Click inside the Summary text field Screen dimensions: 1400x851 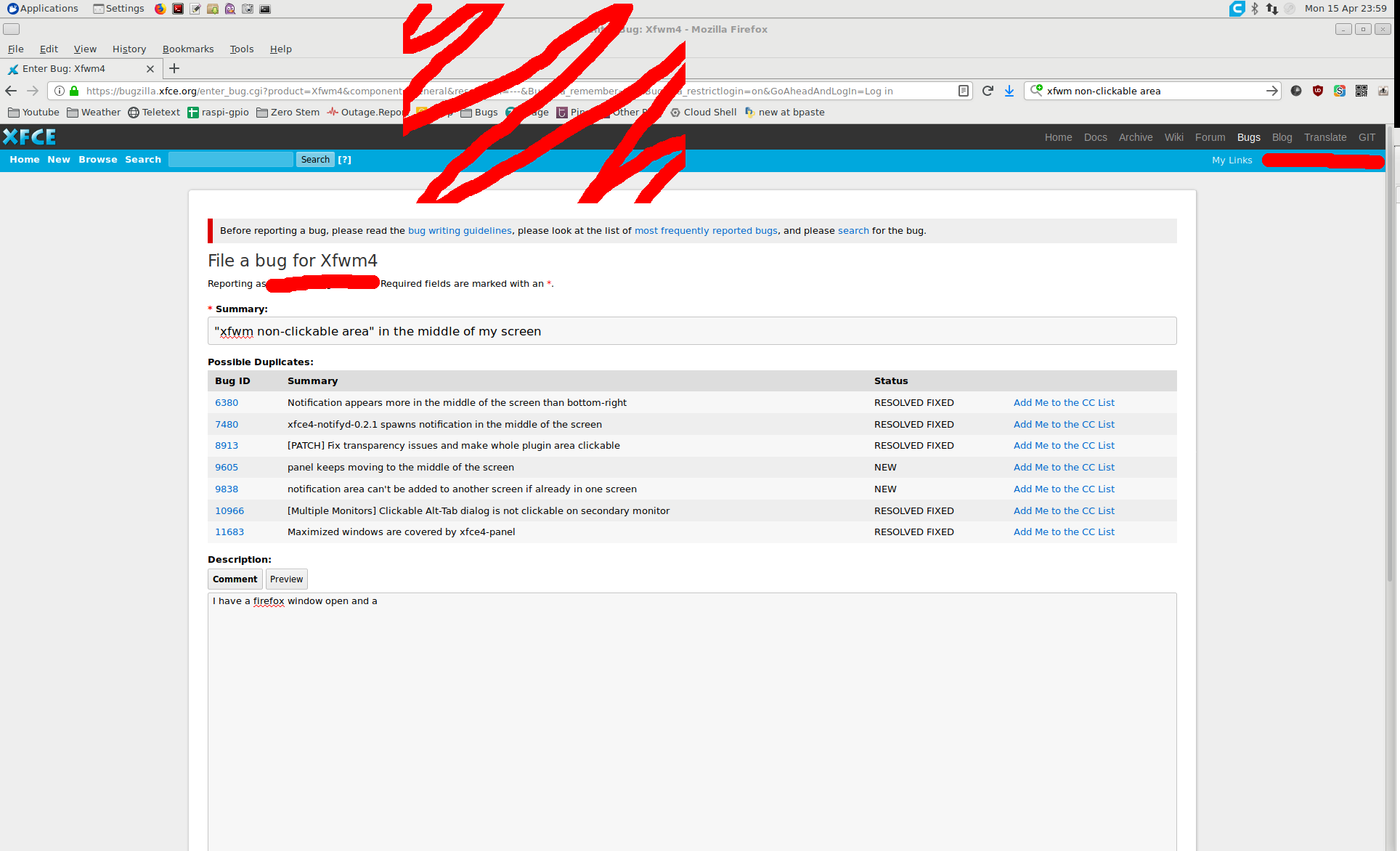coord(691,331)
